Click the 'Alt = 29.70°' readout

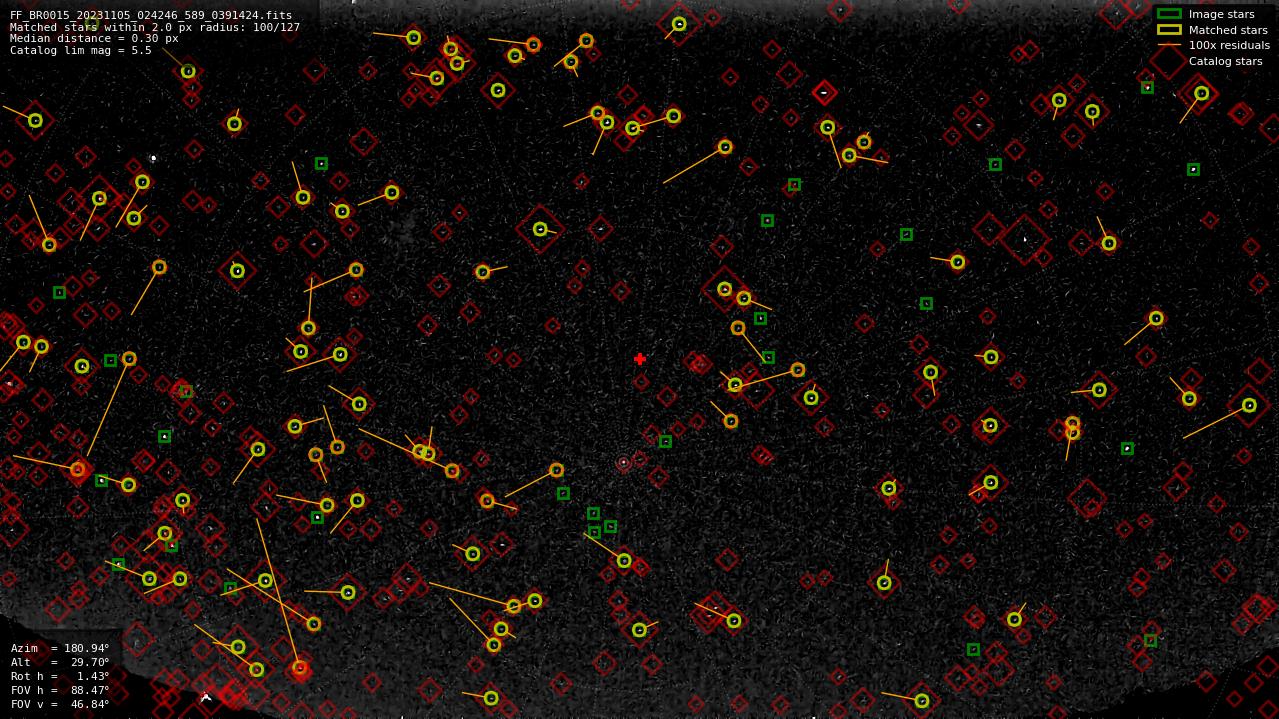click(x=60, y=662)
